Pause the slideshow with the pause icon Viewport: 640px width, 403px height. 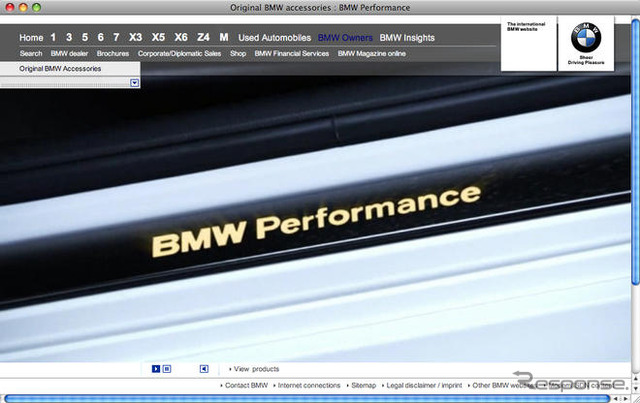(167, 369)
